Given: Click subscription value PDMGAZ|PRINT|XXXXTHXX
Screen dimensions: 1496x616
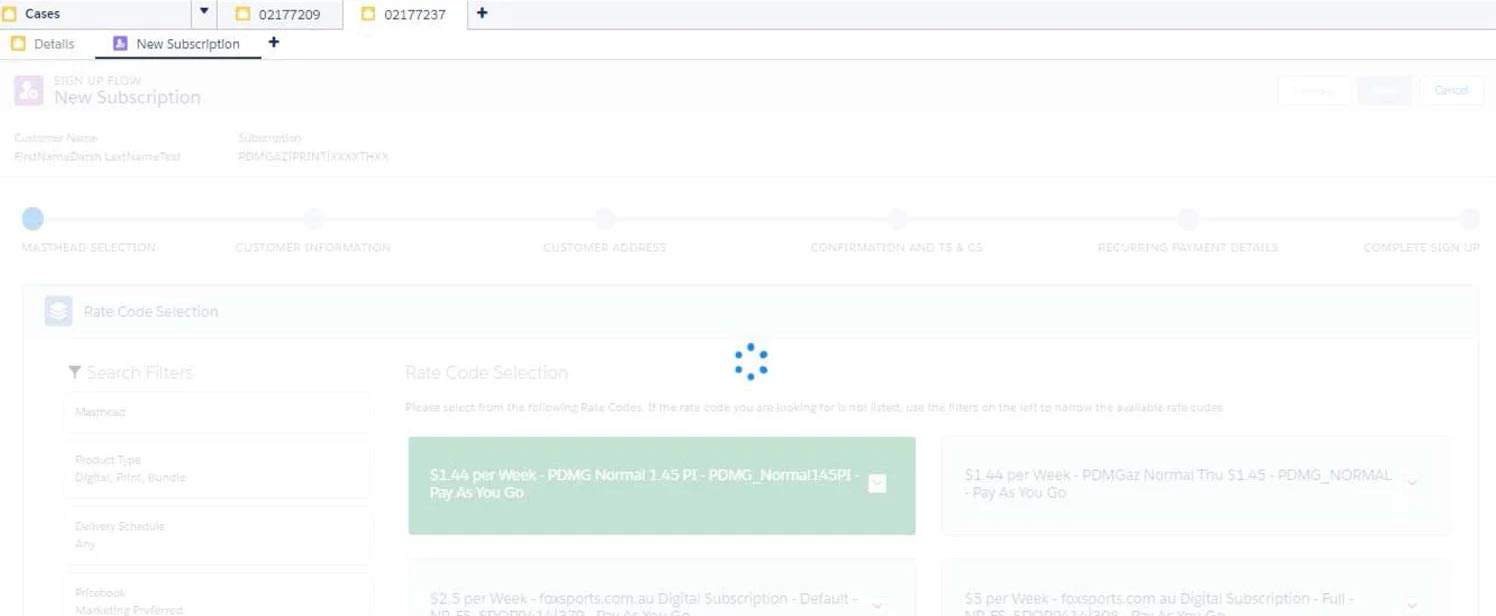Looking at the screenshot, I should (x=313, y=157).
